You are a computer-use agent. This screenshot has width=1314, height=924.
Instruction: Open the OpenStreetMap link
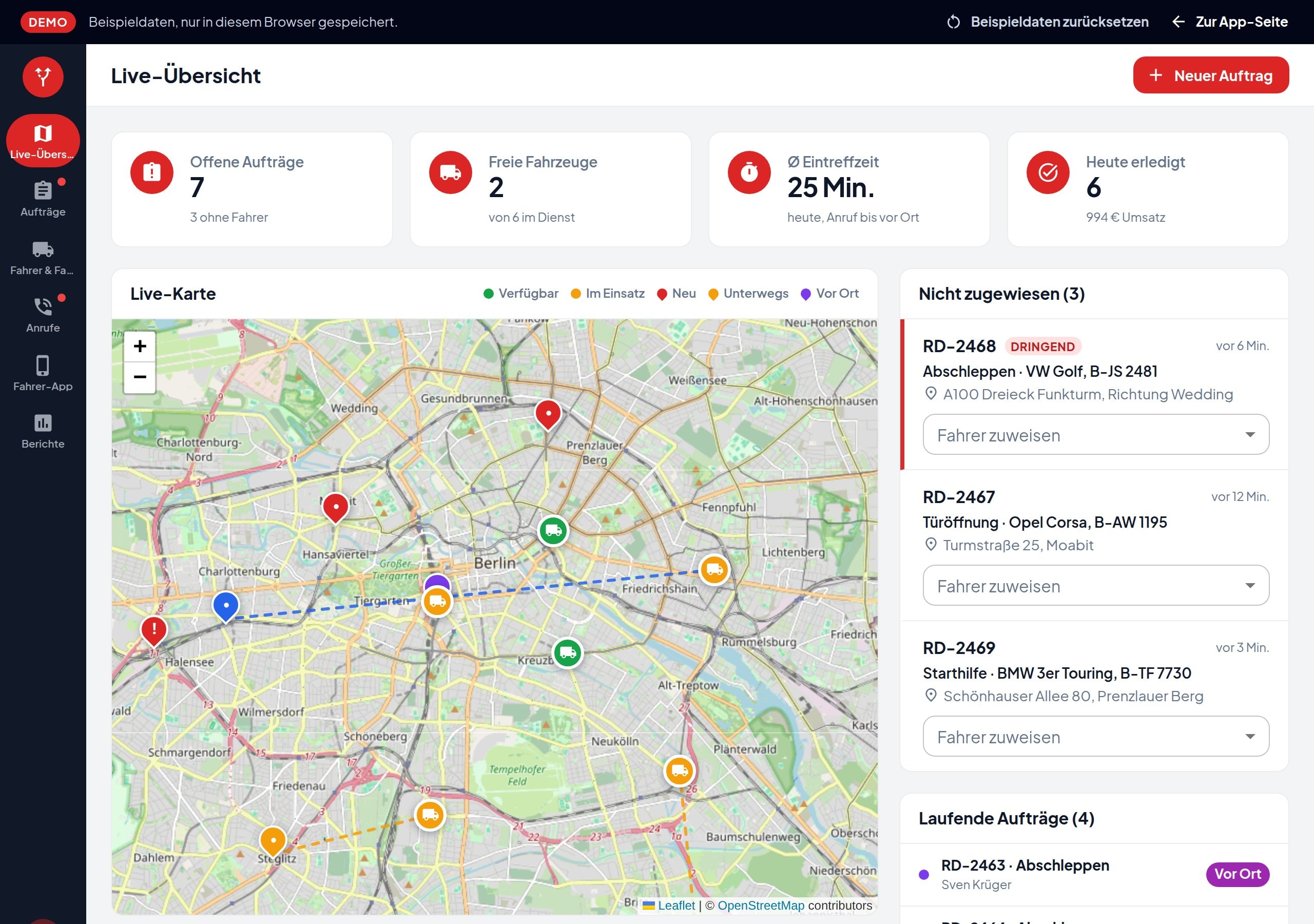761,905
